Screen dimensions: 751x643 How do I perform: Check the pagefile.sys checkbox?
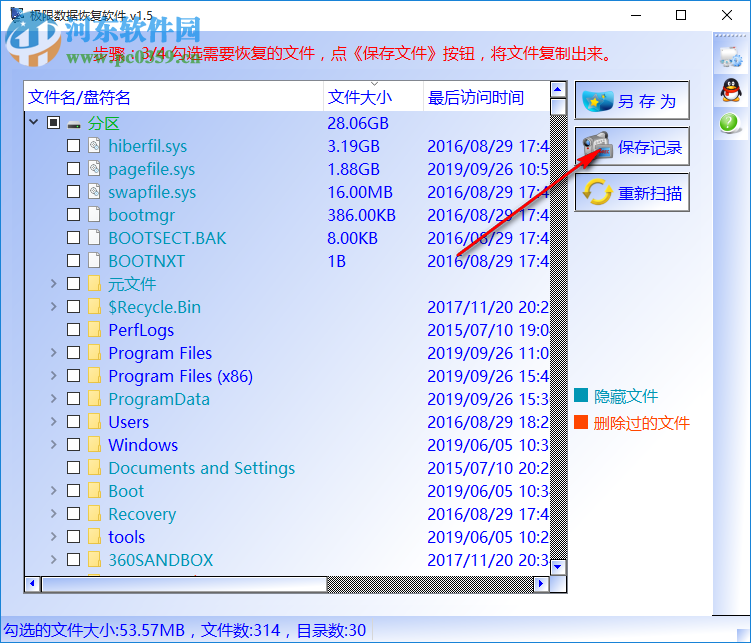[x=73, y=169]
